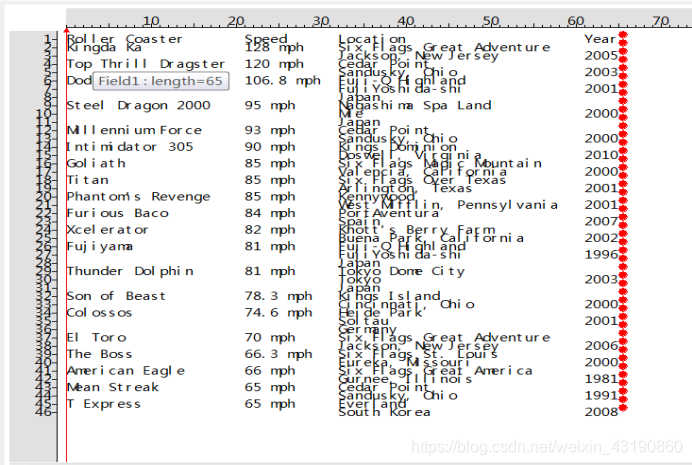Click line number 46 in gutter
This screenshot has height=465, width=692.
coord(44,412)
